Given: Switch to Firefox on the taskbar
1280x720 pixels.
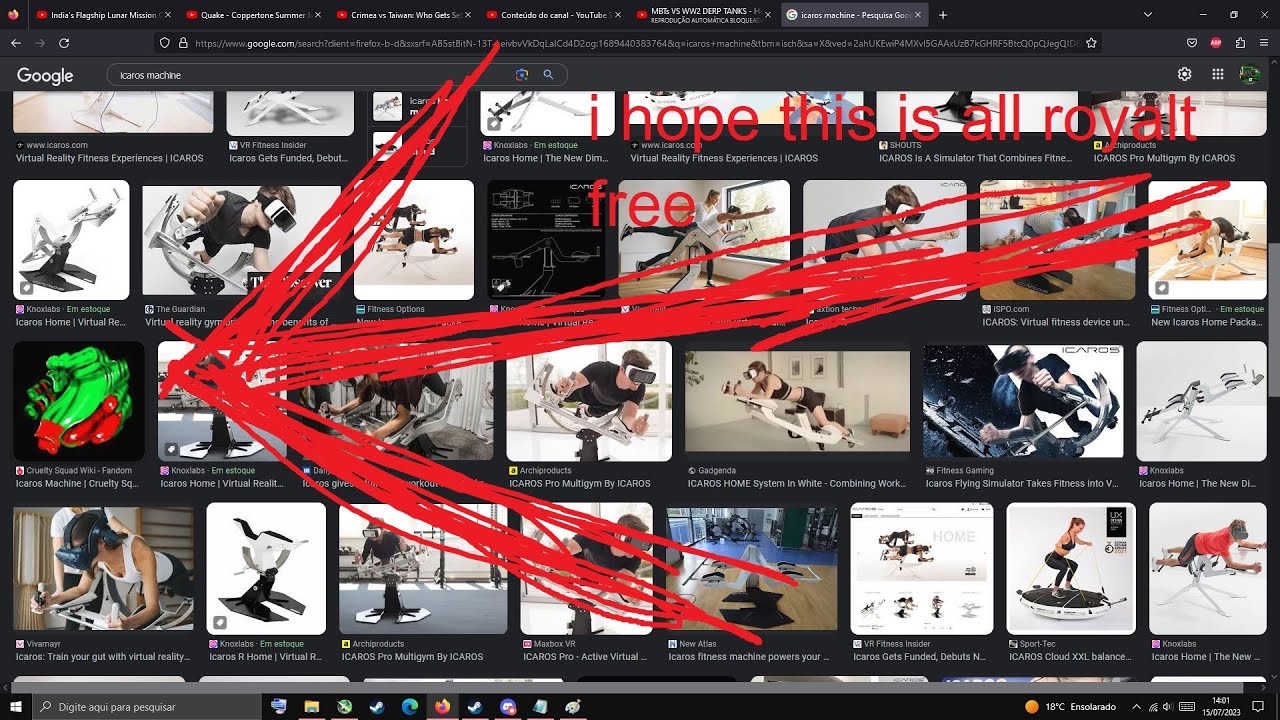Looking at the screenshot, I should (x=442, y=706).
